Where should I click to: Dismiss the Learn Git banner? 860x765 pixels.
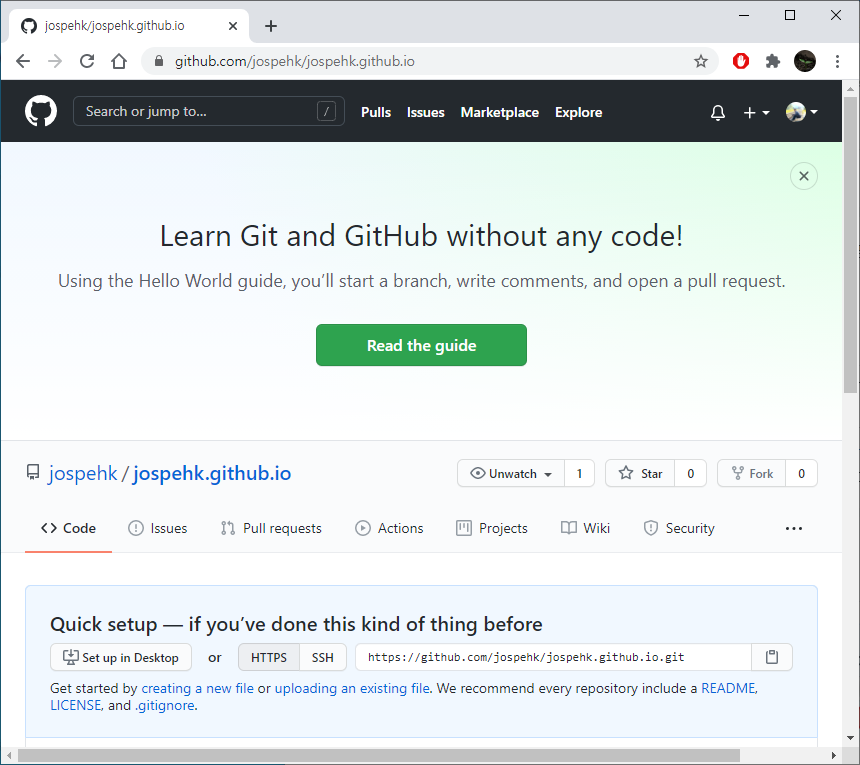(804, 176)
